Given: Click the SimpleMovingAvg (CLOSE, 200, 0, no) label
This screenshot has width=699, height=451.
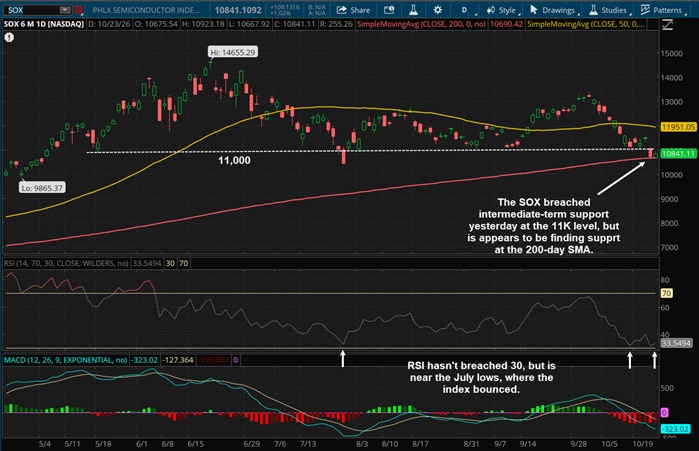Looking at the screenshot, I should (x=421, y=24).
